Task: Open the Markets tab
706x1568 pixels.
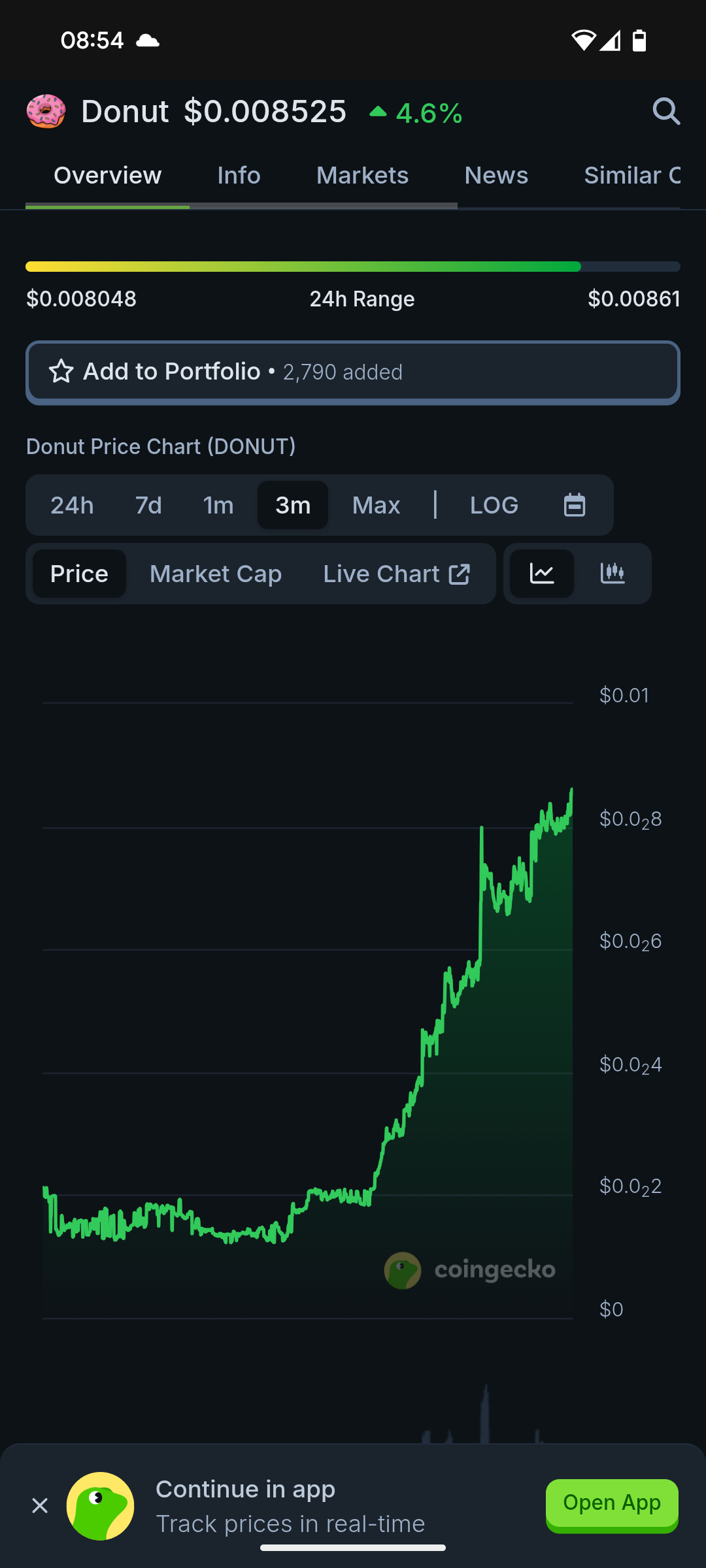Action: [x=362, y=176]
